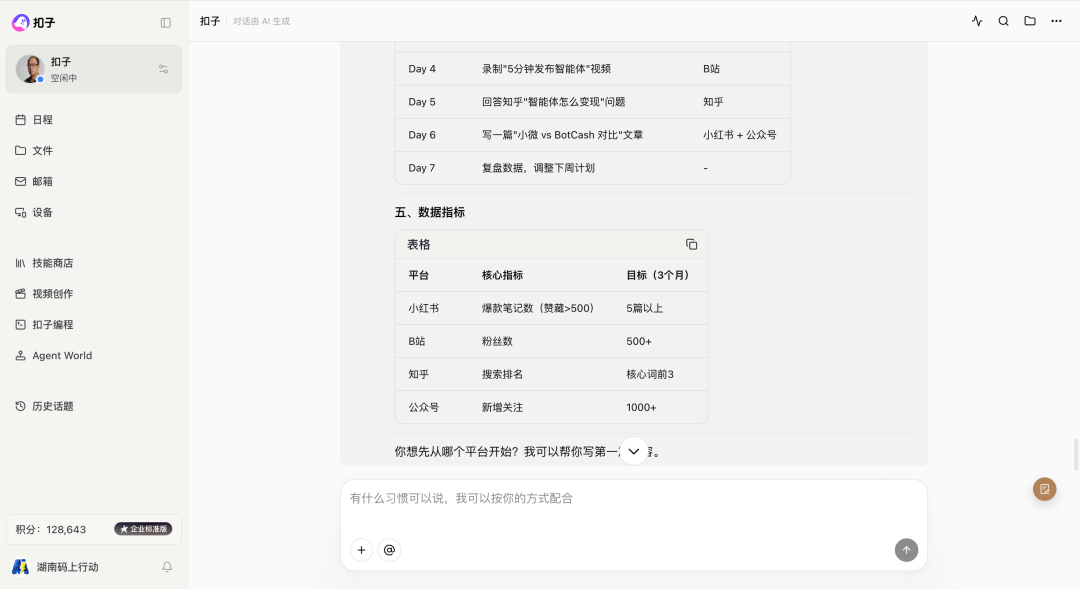Open the activity pulse icon in header
Viewport: 1080px width, 589px height.
pos(977,21)
